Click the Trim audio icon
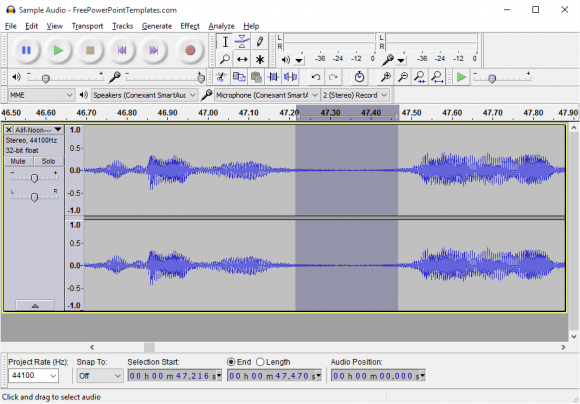Viewport: 580px width, 404px height. point(273,77)
